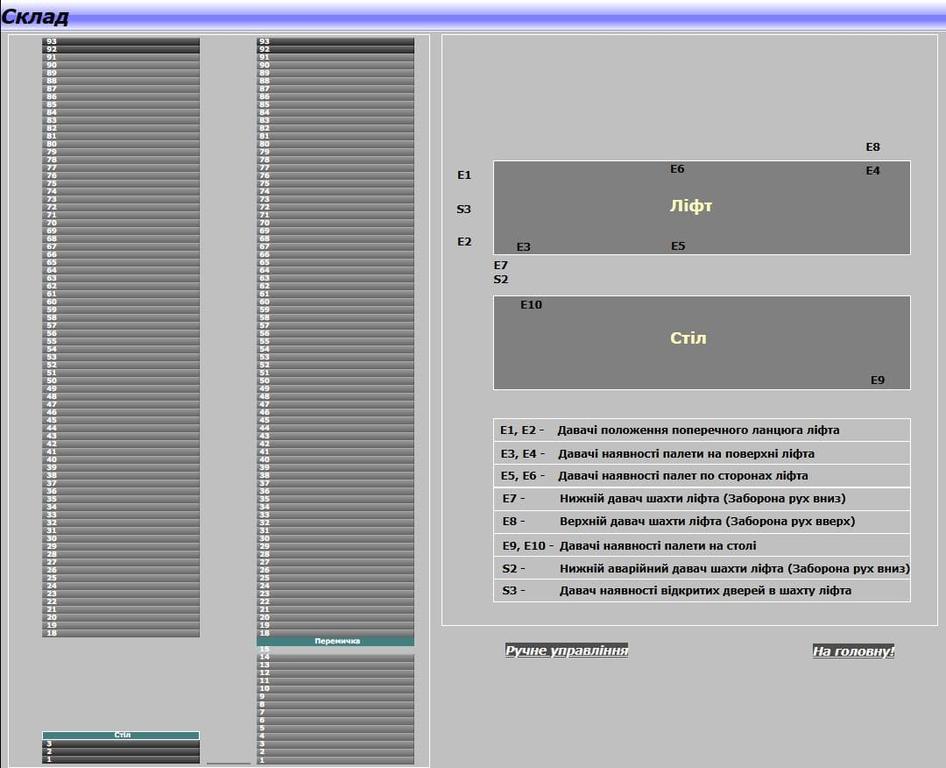
Task: Select cell 93 in the left rack column
Action: [x=121, y=42]
